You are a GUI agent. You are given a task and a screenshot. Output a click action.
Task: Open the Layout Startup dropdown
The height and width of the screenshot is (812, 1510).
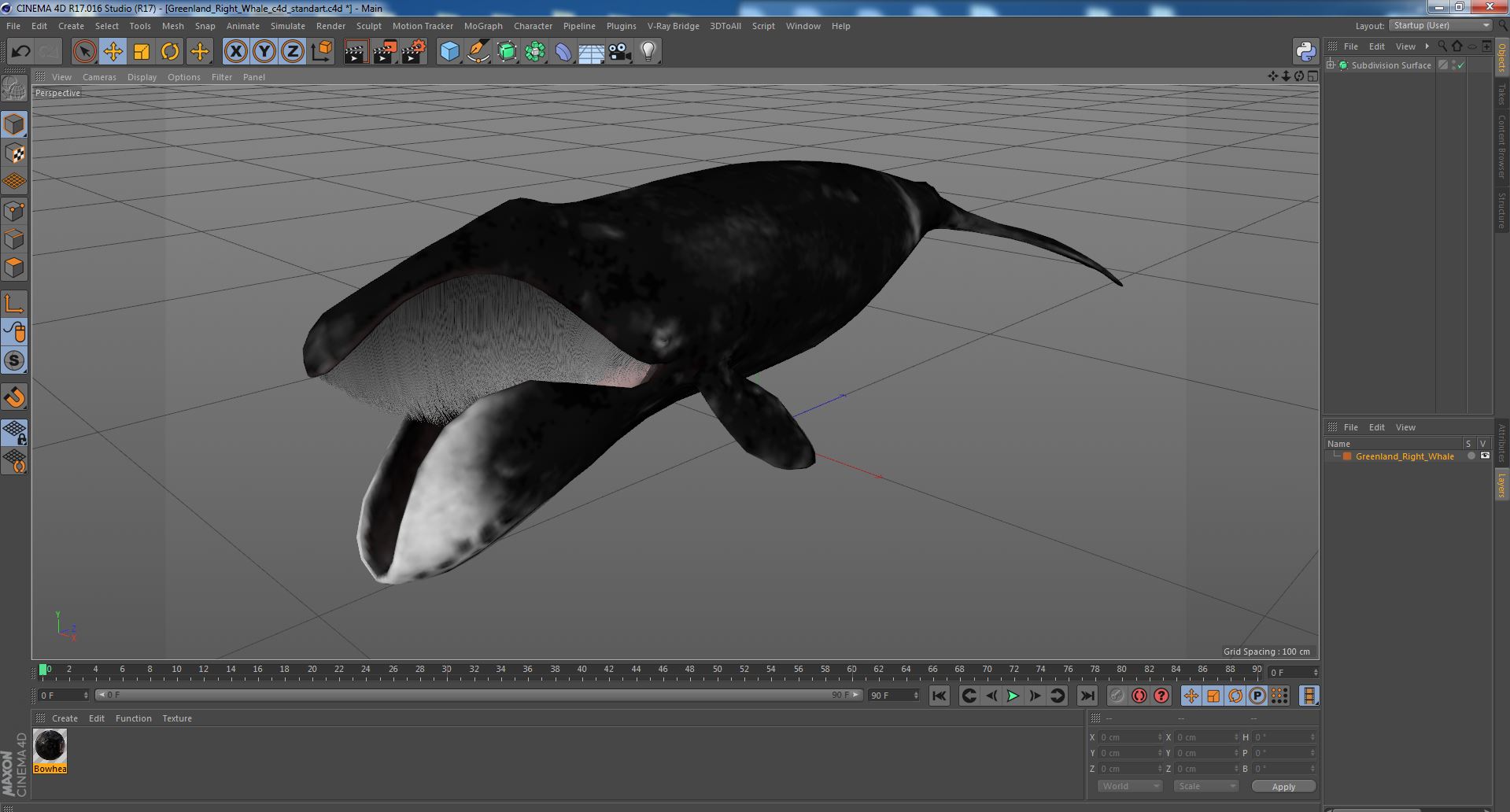tap(1441, 26)
